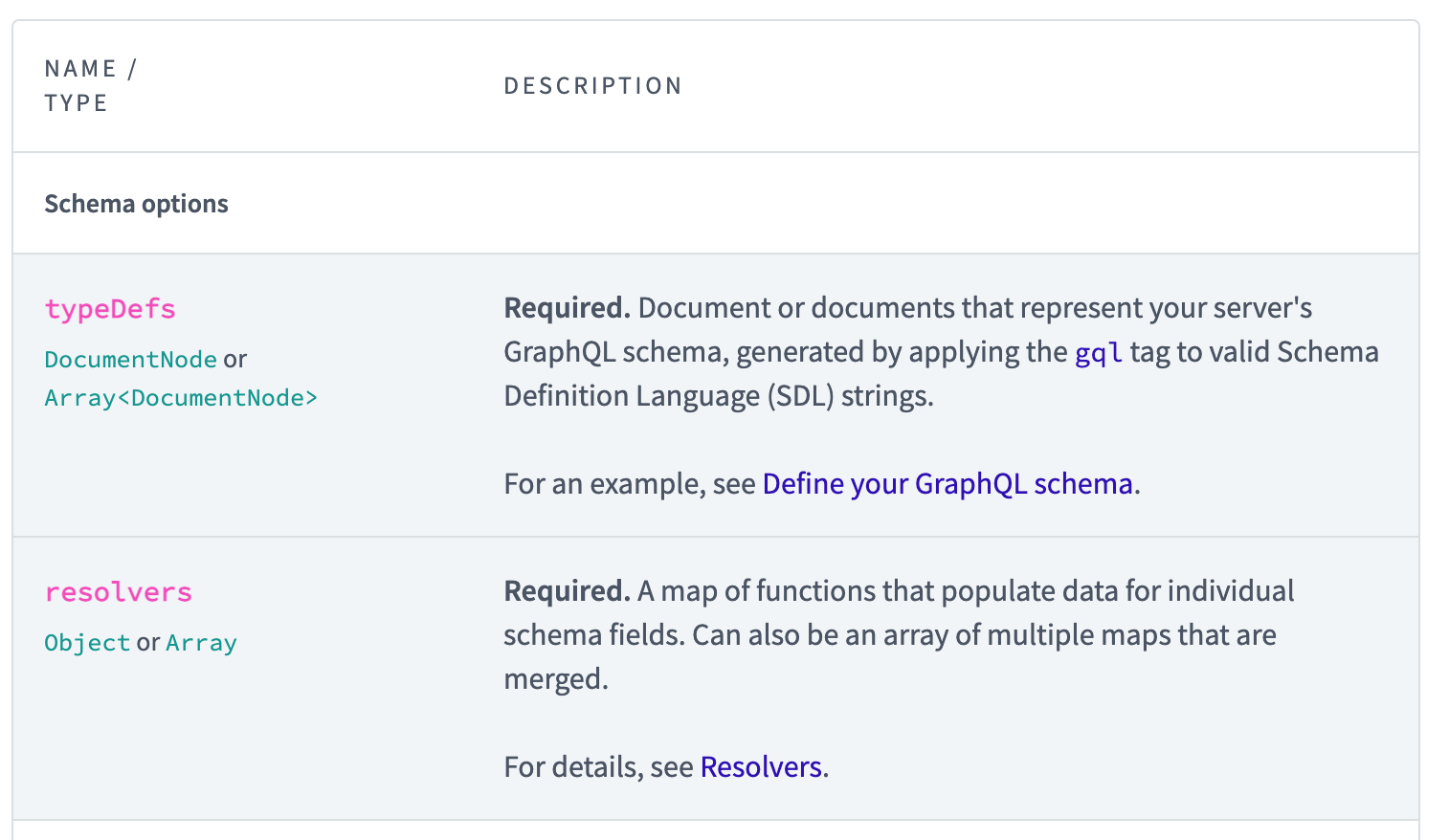Open the Define your GraphQL schema link

[x=947, y=484]
